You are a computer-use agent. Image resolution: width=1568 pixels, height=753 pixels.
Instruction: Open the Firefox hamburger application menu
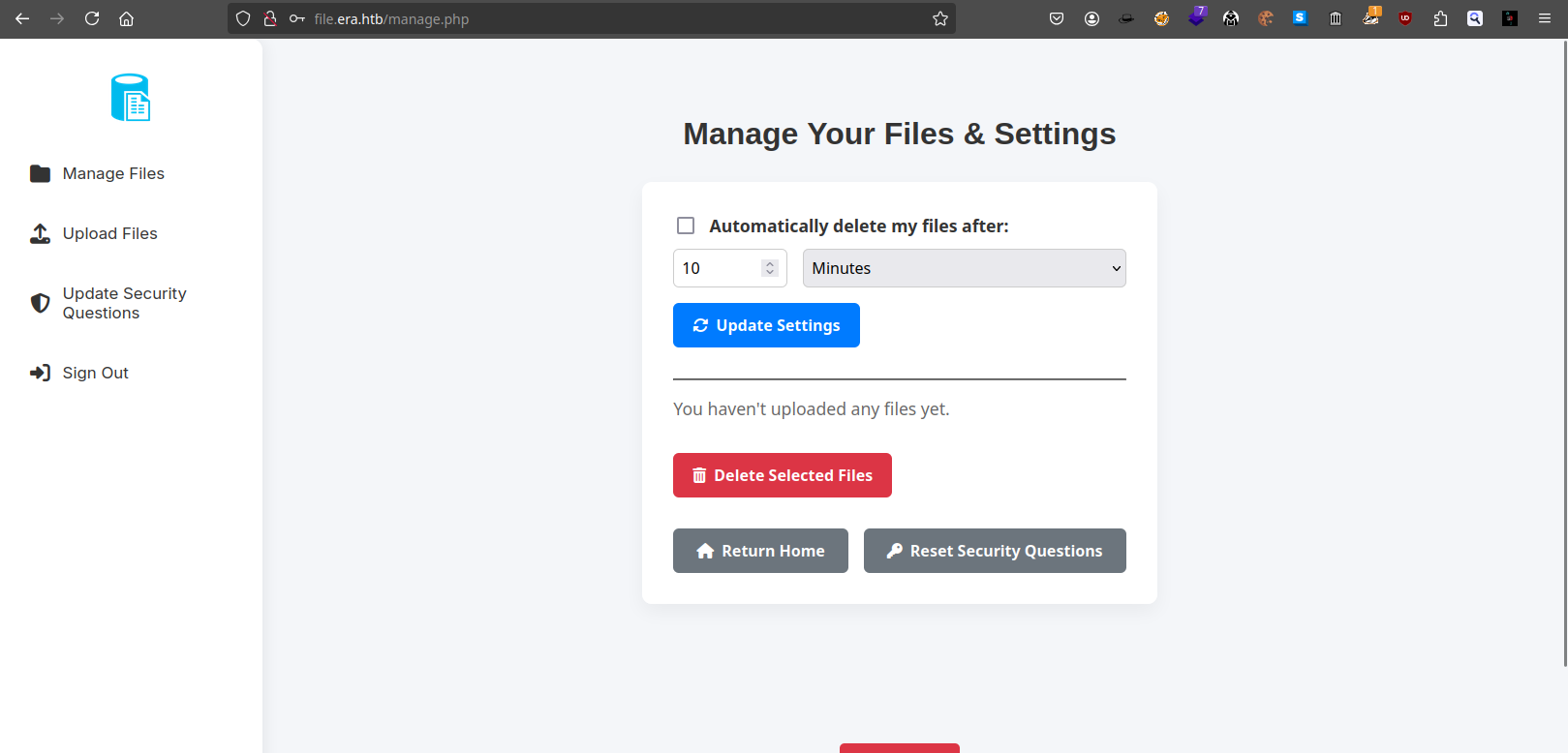click(1545, 18)
